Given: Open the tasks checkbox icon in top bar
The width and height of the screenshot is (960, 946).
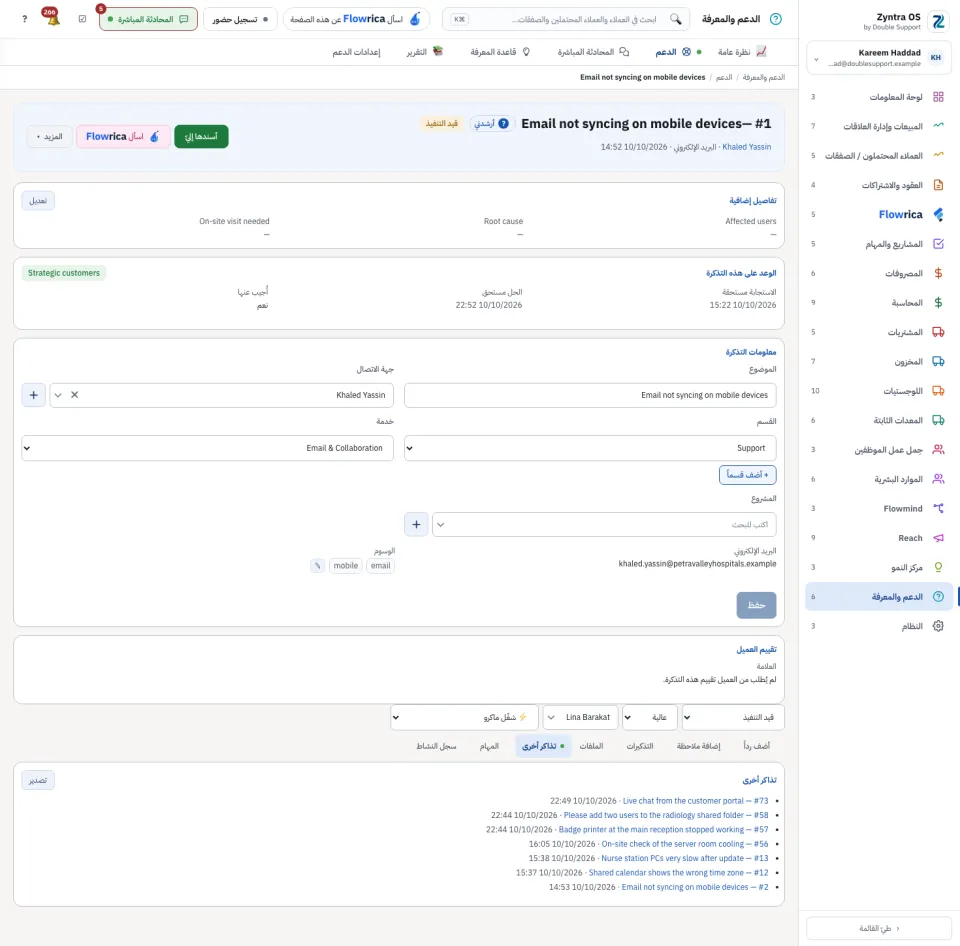Looking at the screenshot, I should click(x=83, y=19).
